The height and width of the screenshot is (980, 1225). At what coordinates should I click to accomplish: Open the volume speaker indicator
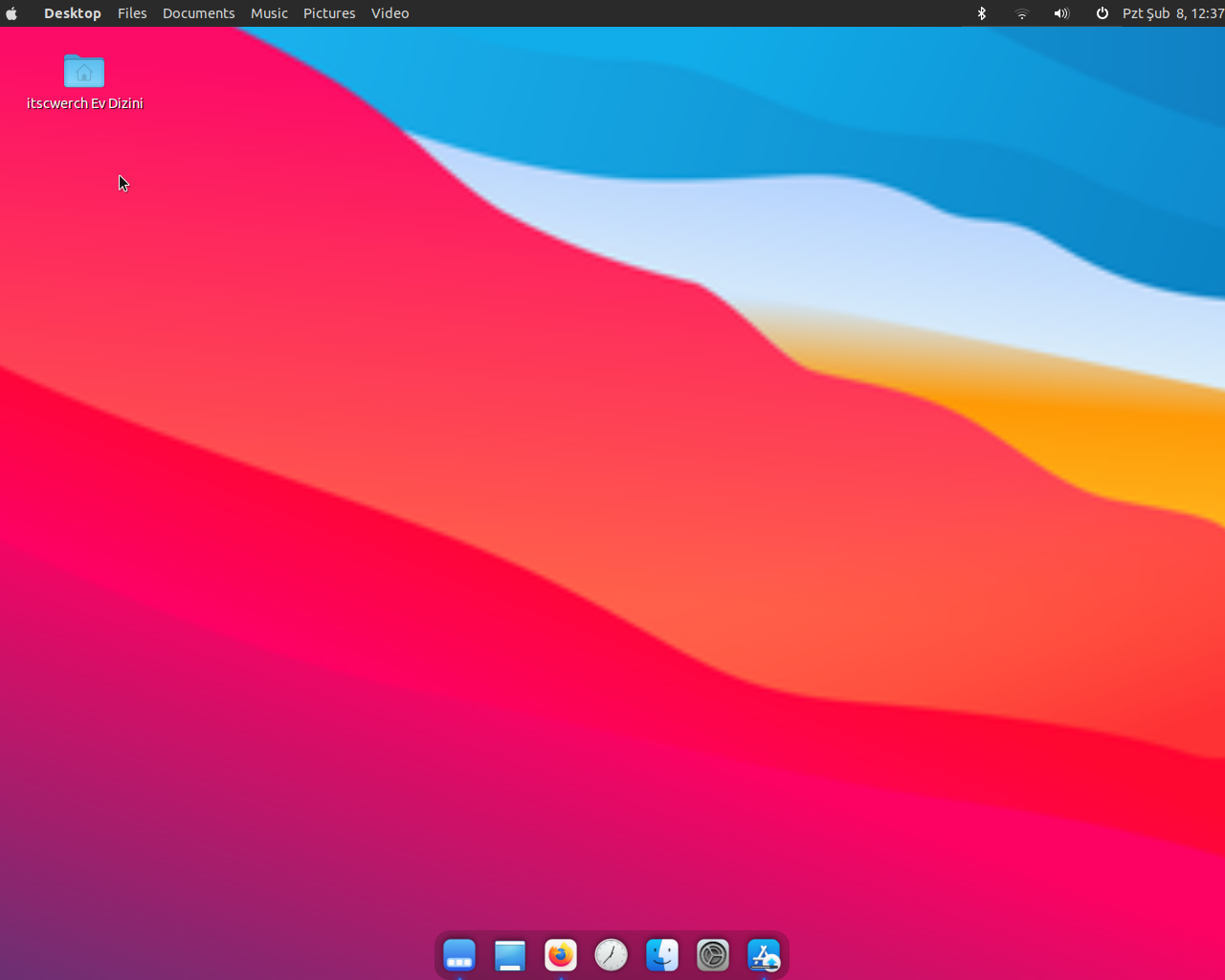(x=1061, y=13)
